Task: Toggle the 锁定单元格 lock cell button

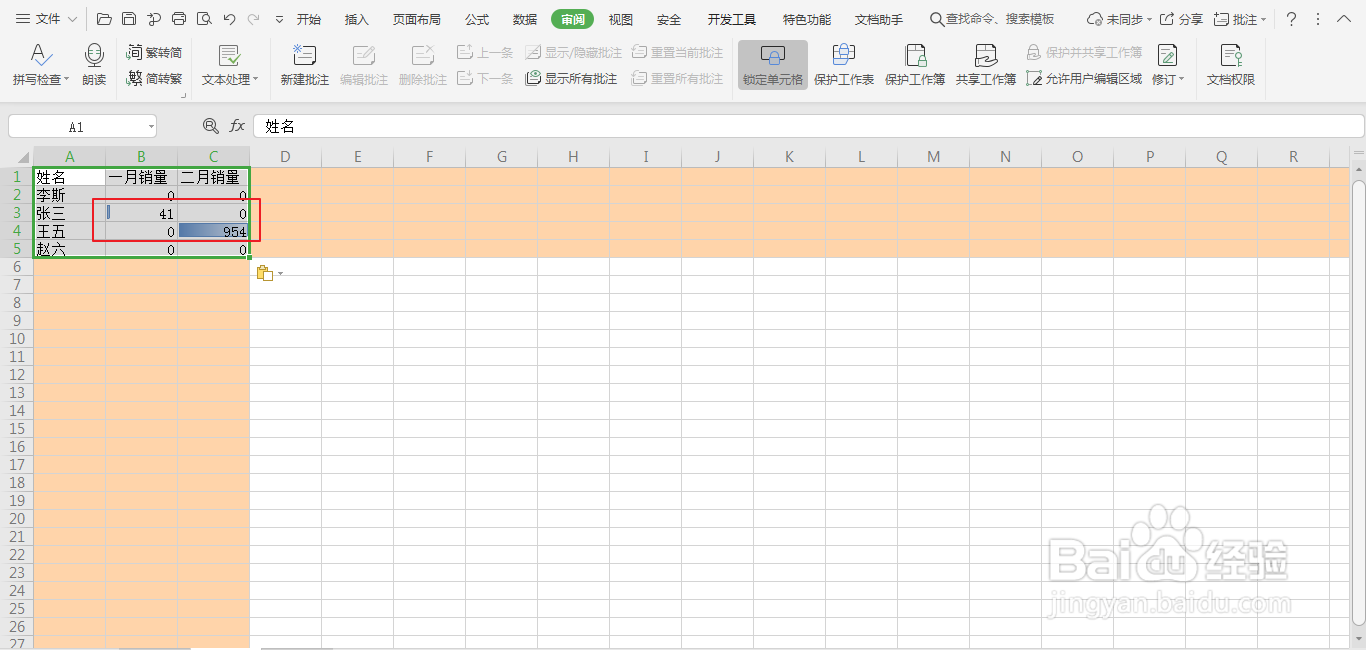Action: pos(772,66)
